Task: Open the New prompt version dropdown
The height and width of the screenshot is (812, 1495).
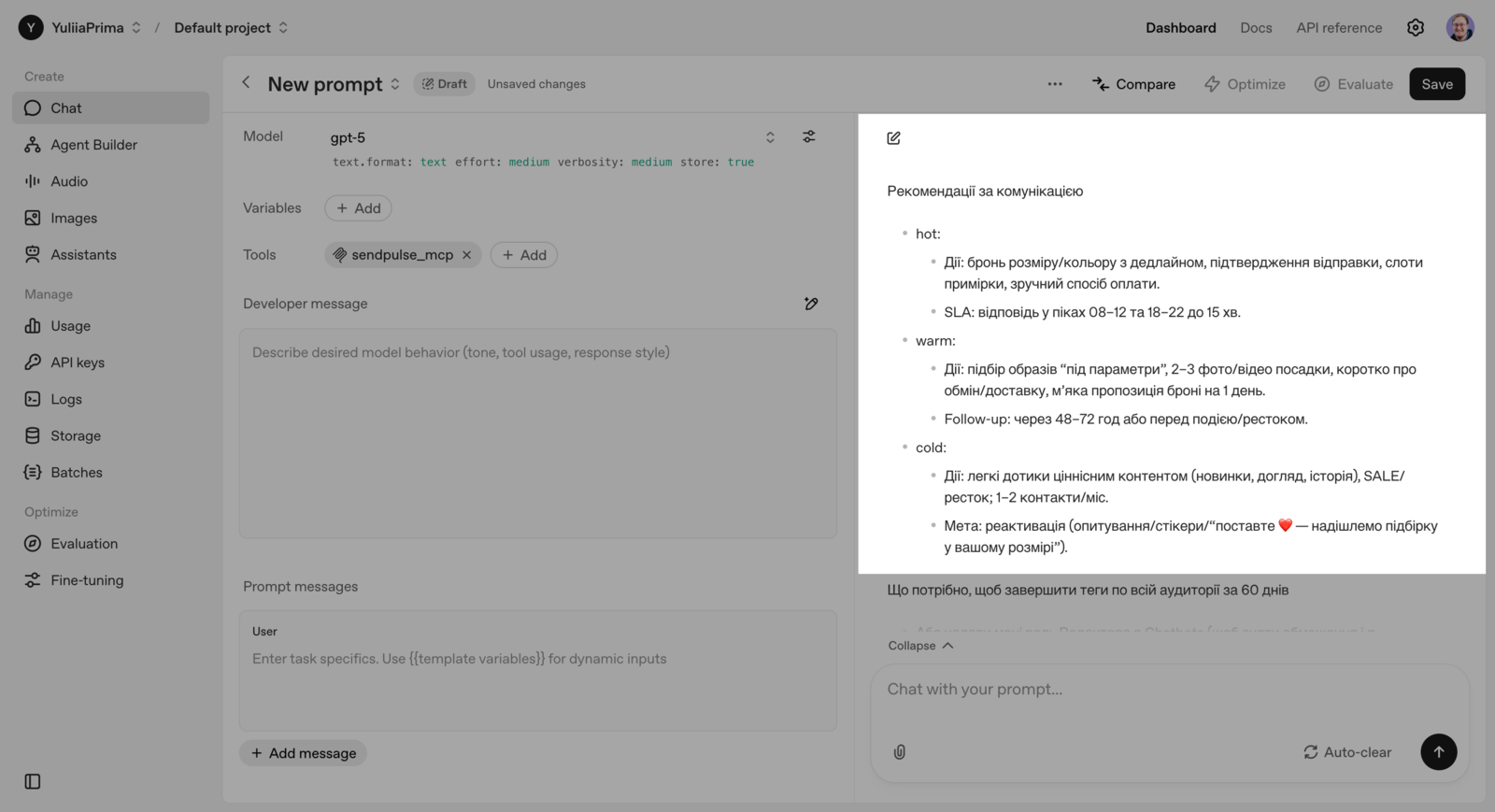Action: point(395,84)
